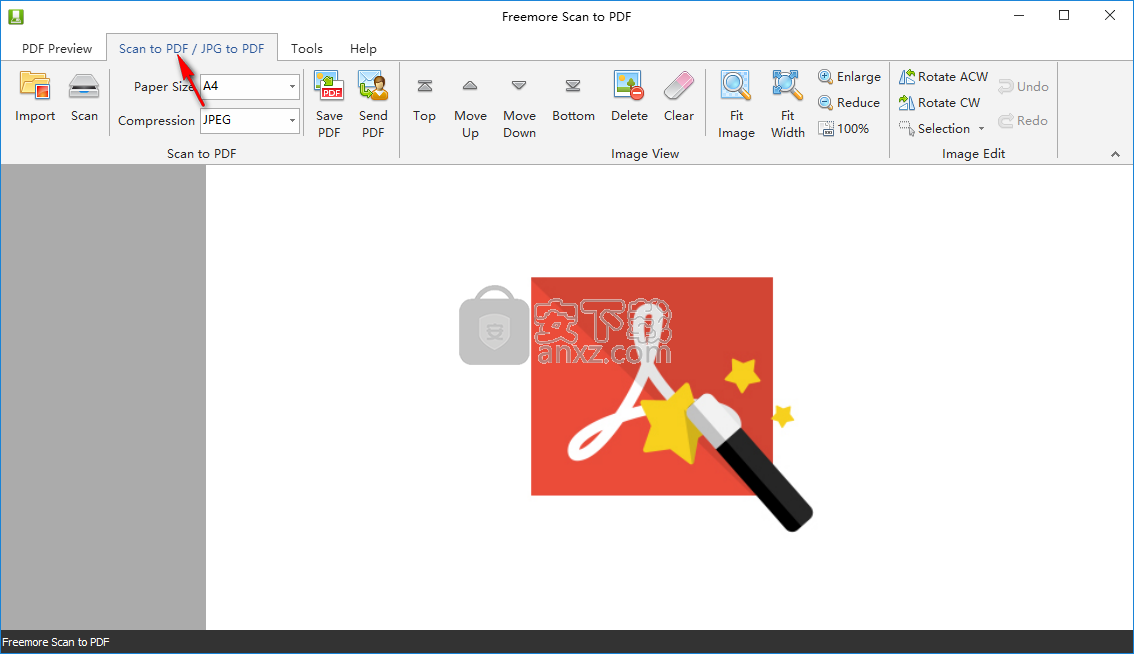Expand the Selection tool options arrow
This screenshot has width=1134, height=654.
(x=981, y=129)
